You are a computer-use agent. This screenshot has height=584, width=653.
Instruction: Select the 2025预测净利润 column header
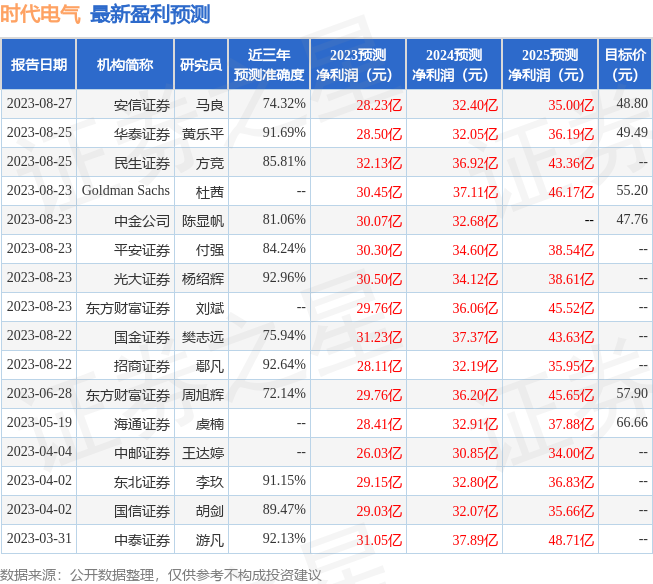click(550, 65)
